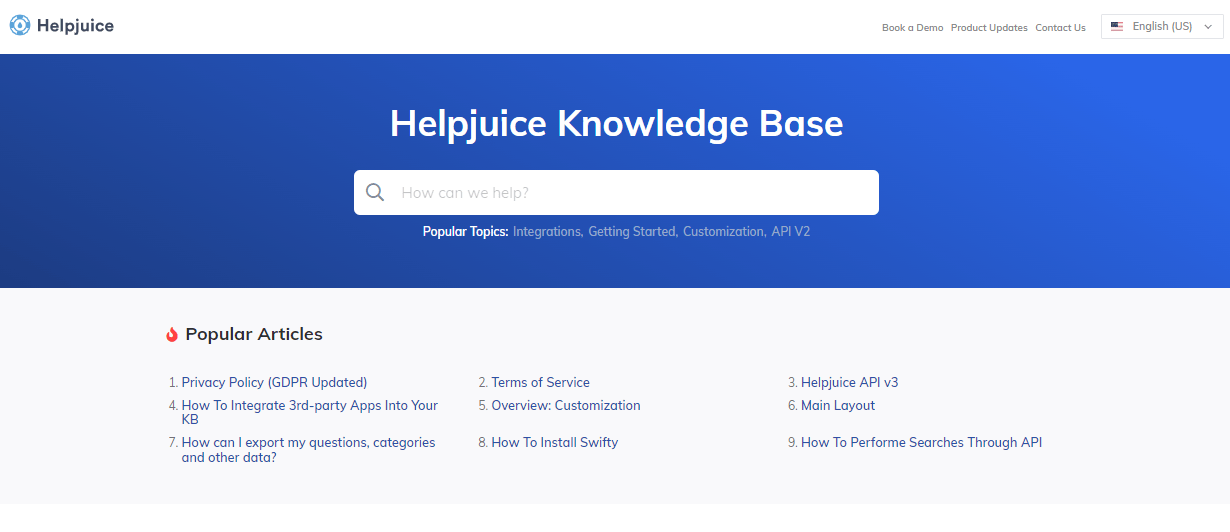1230x532 pixels.
Task: Select the Integrations popular topic
Action: coord(547,231)
